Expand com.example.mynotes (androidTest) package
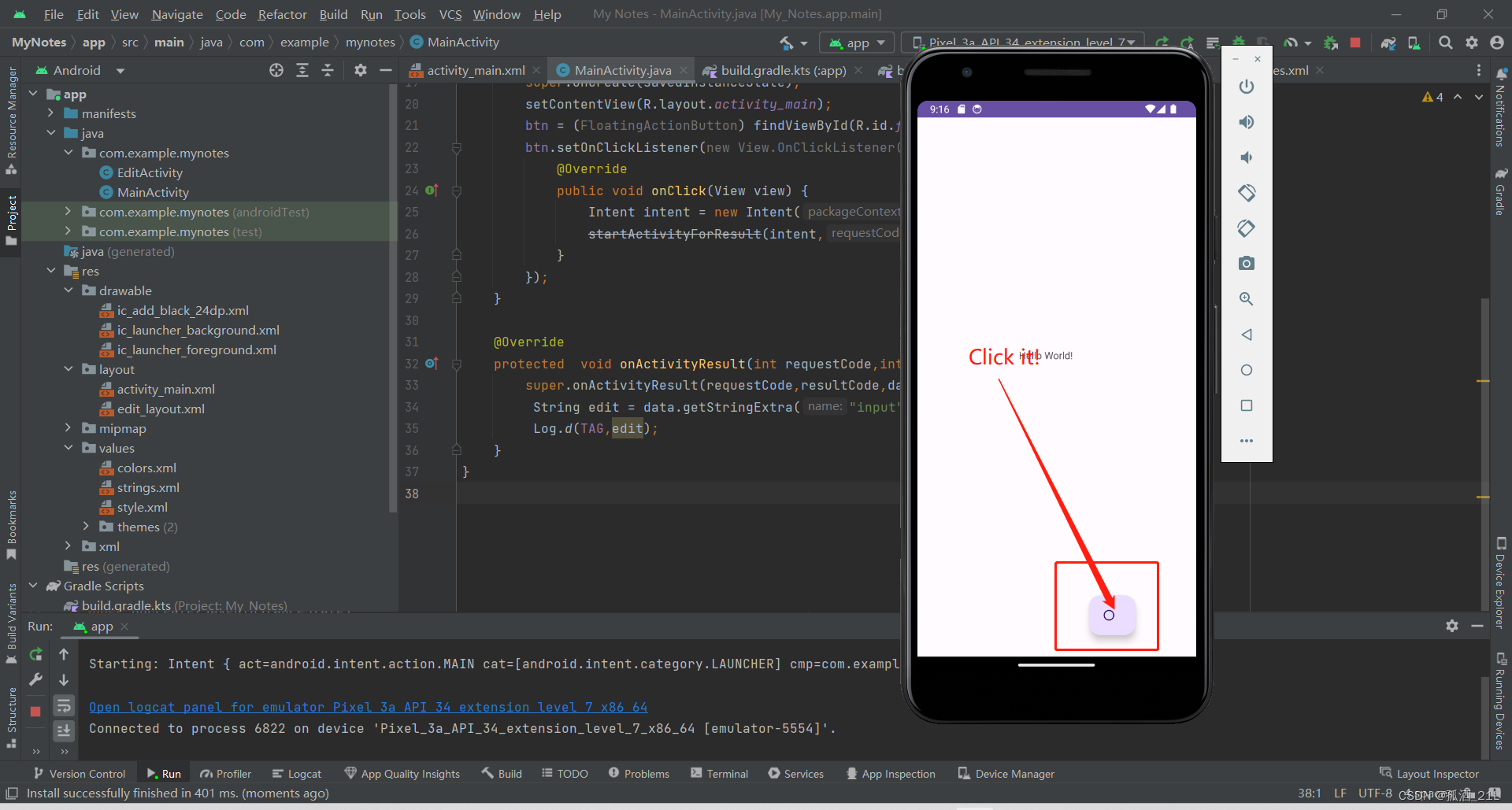The image size is (1512, 810). click(69, 212)
